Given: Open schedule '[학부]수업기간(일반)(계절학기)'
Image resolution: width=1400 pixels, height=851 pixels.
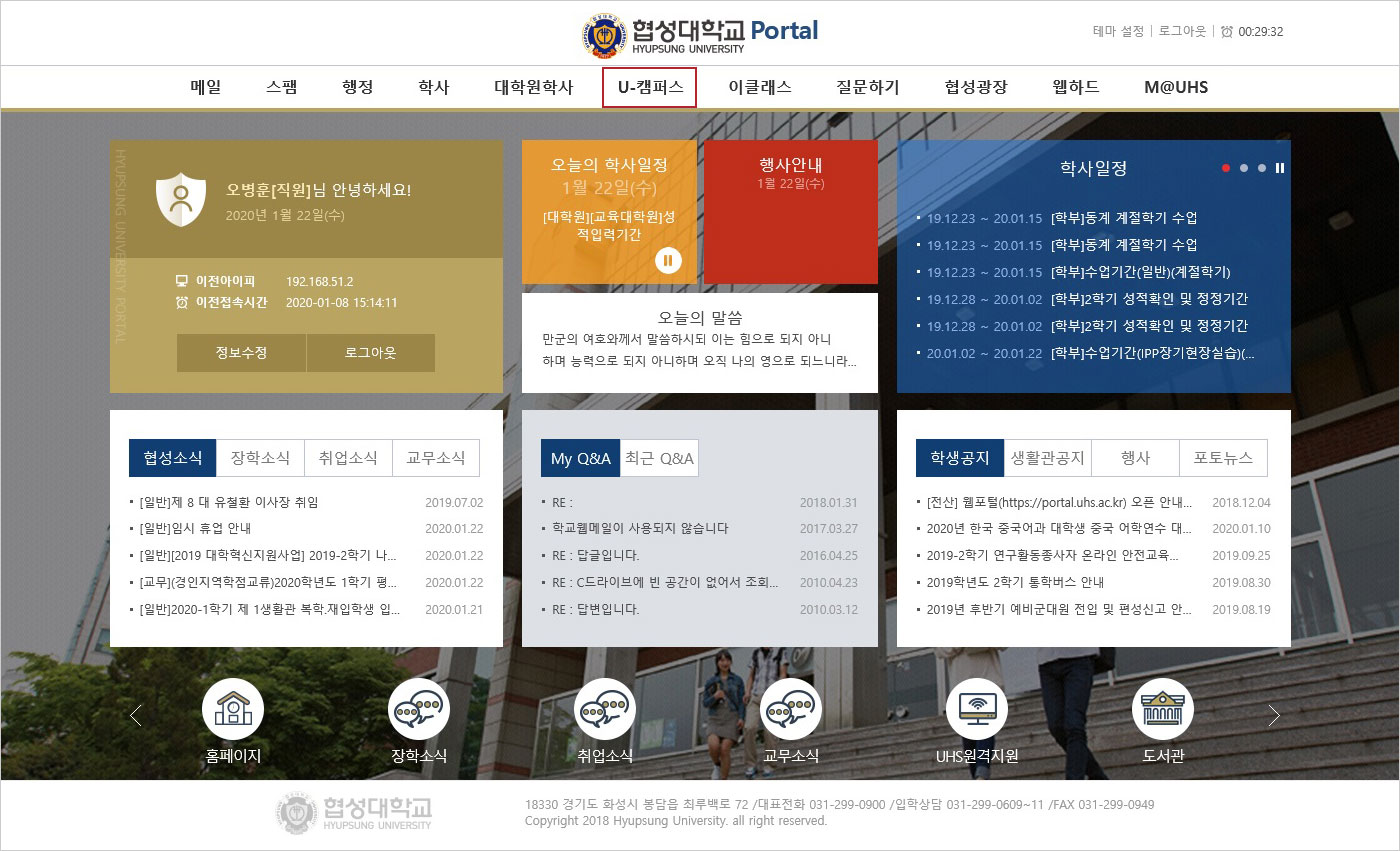Looking at the screenshot, I should [1140, 272].
